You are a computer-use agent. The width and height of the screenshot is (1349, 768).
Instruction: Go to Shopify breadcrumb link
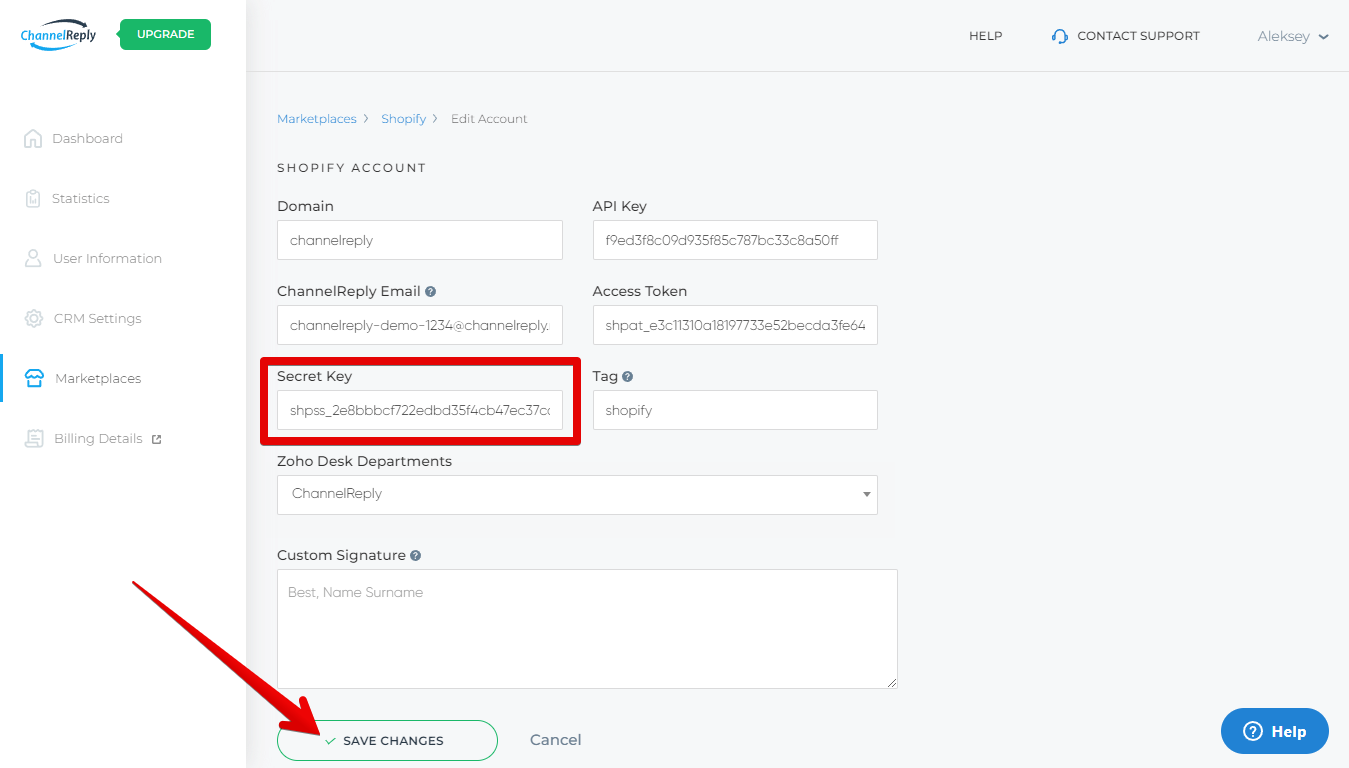pyautogui.click(x=403, y=119)
